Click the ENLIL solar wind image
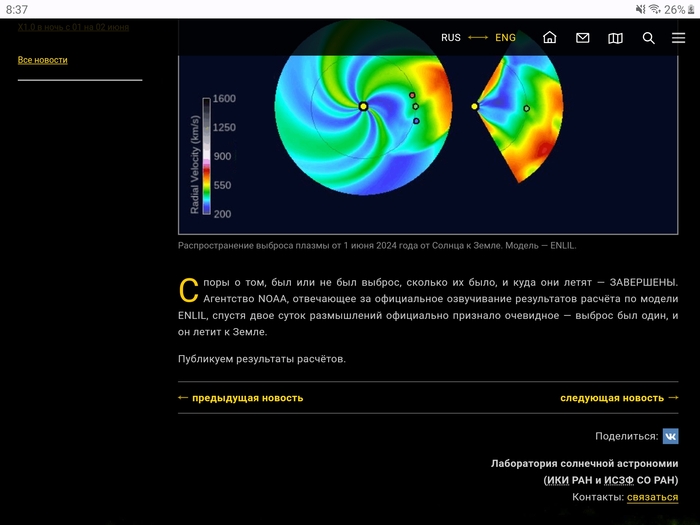 tap(428, 127)
